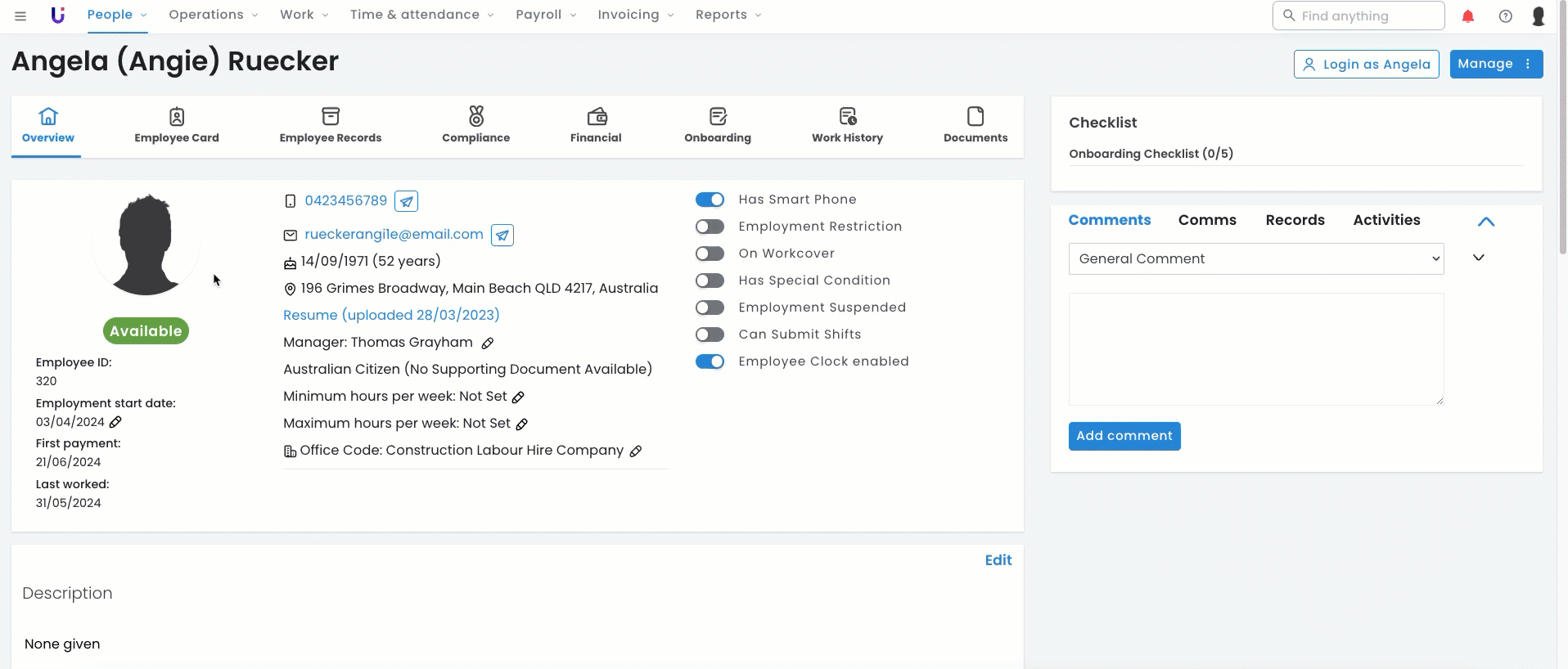Viewport: 1568px width, 669px height.
Task: Open the hamburger menu icon
Action: [x=20, y=16]
